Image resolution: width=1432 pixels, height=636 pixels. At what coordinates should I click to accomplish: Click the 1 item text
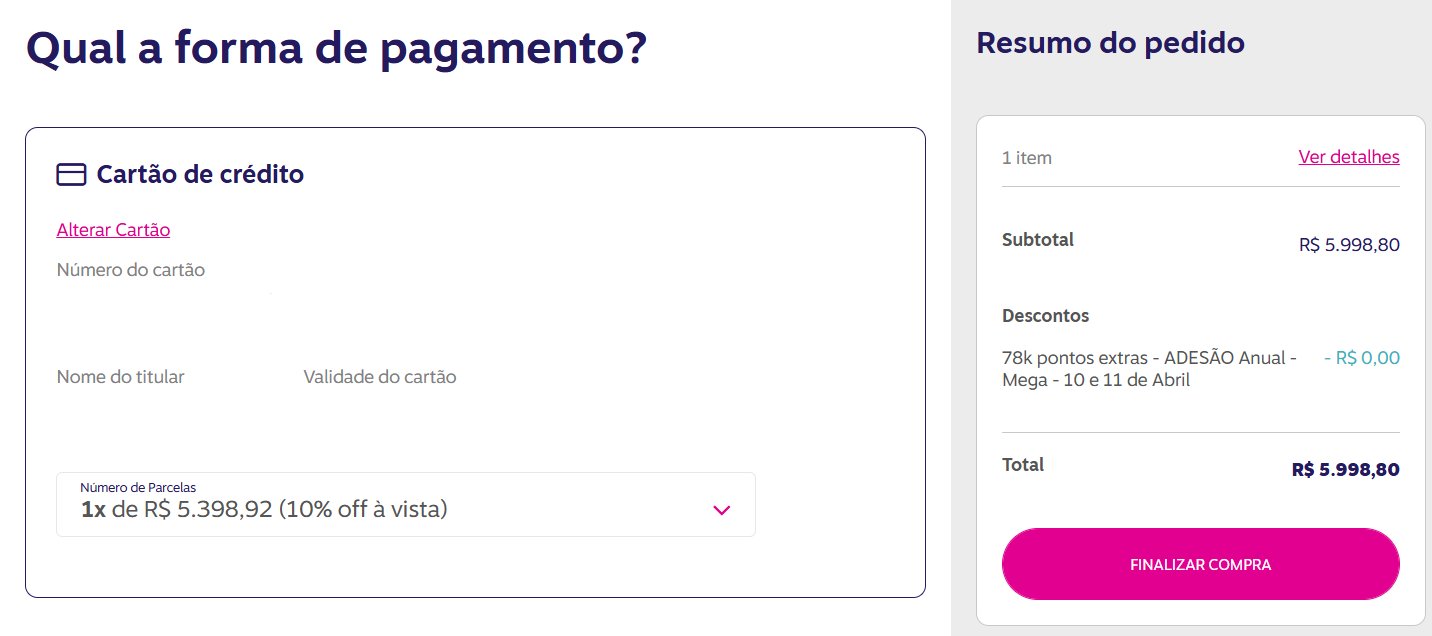(1027, 158)
